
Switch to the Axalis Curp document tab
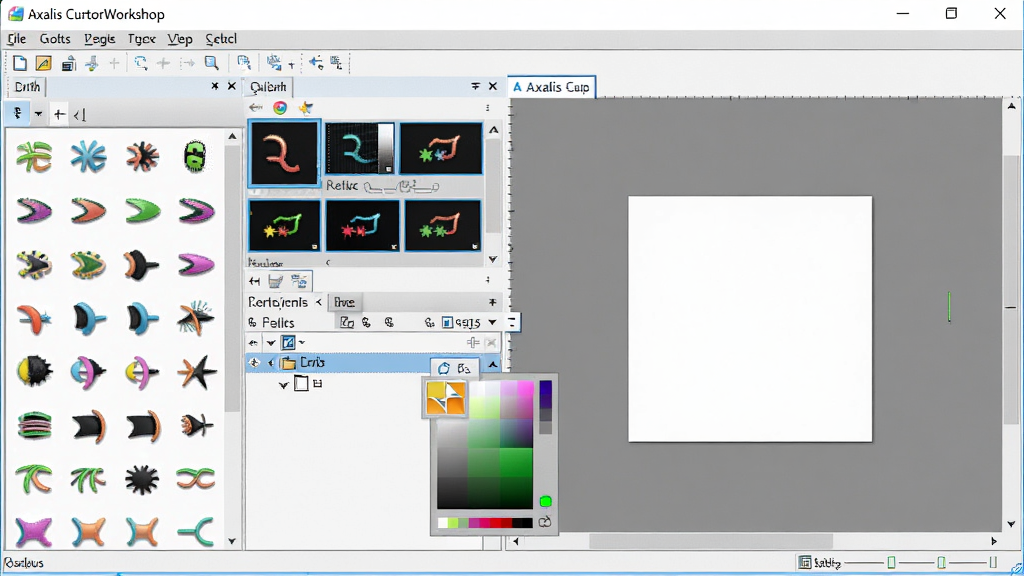point(551,87)
